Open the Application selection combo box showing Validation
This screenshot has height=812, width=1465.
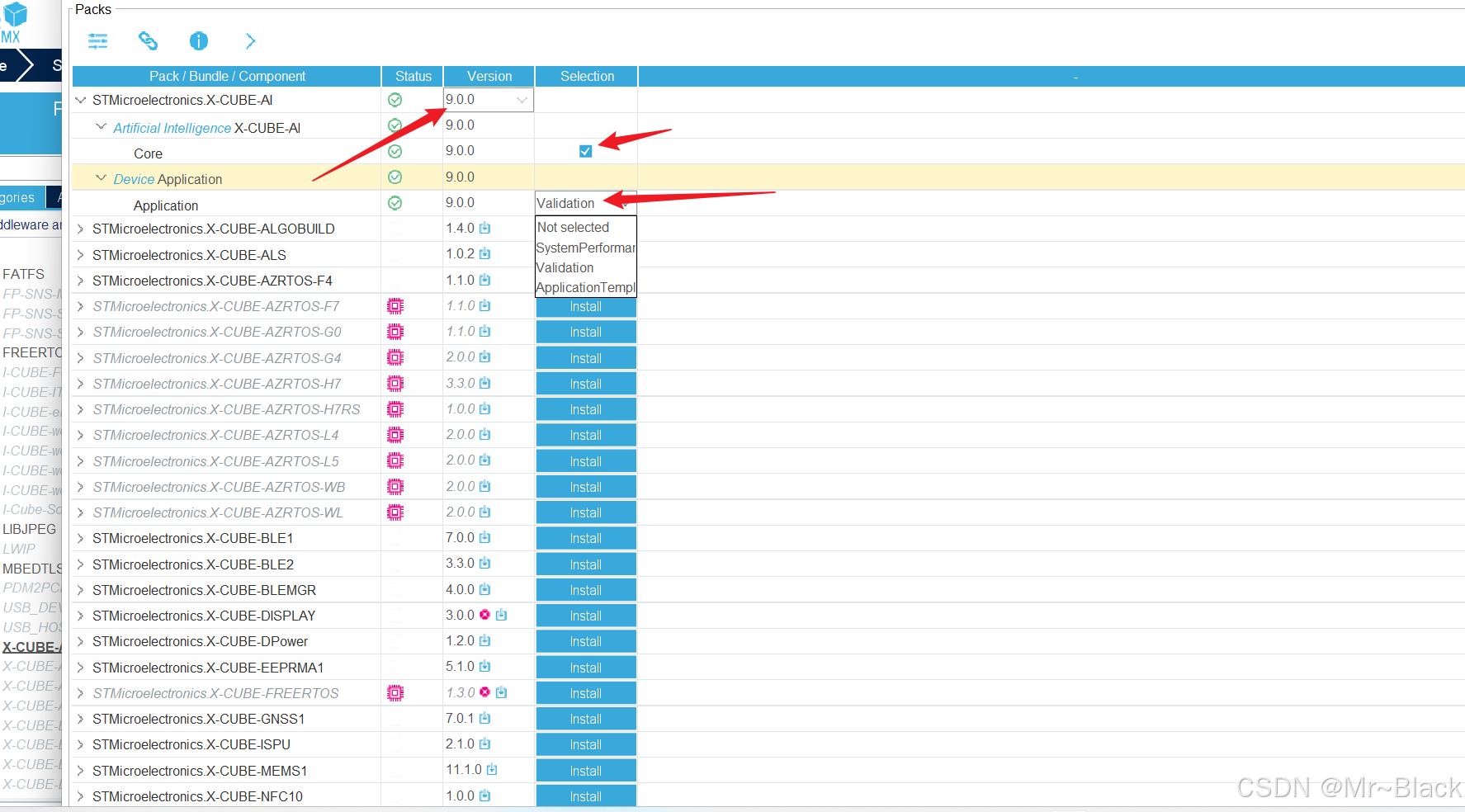pyautogui.click(x=586, y=203)
